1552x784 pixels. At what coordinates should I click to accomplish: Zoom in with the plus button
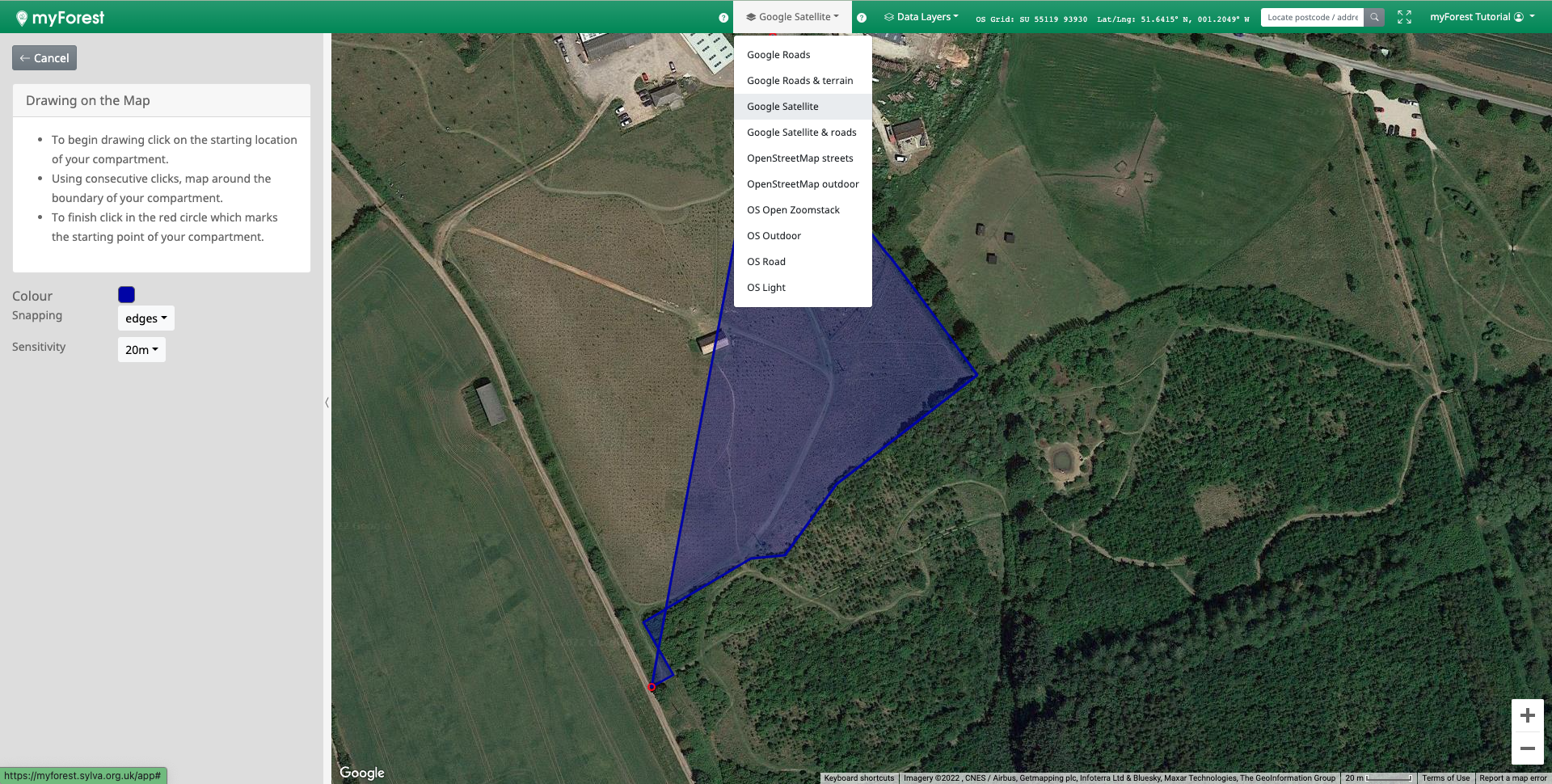click(x=1527, y=715)
